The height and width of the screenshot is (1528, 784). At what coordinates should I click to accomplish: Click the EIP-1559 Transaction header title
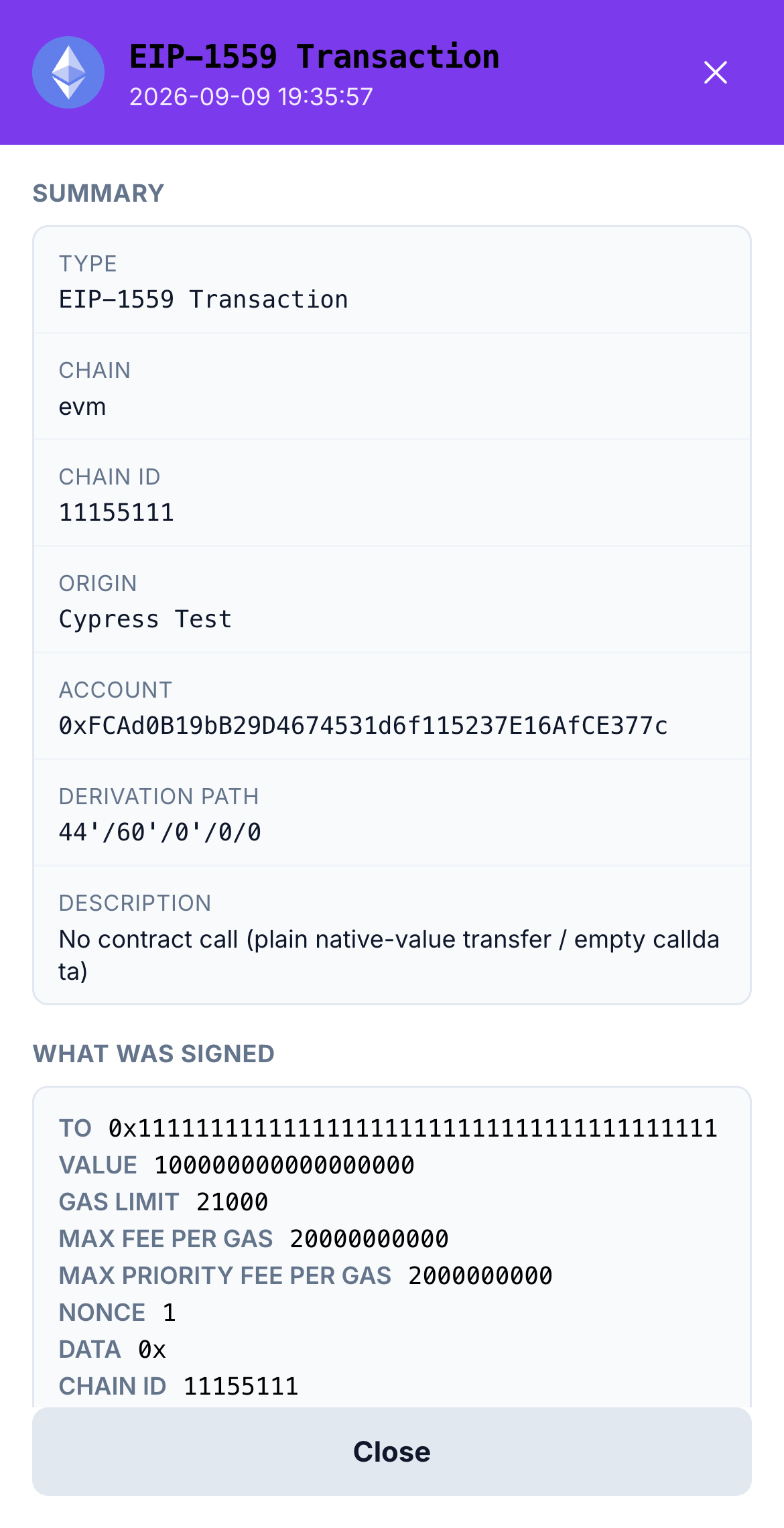(x=314, y=56)
